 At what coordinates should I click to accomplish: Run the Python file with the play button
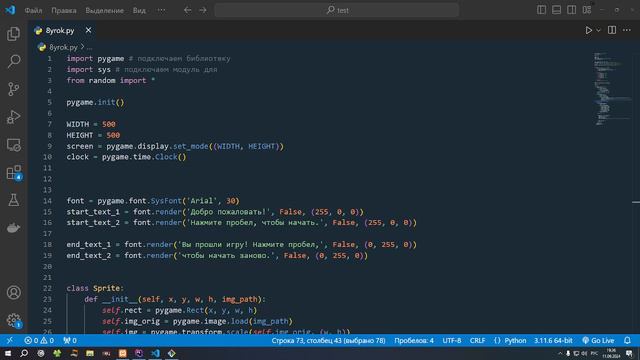589,30
